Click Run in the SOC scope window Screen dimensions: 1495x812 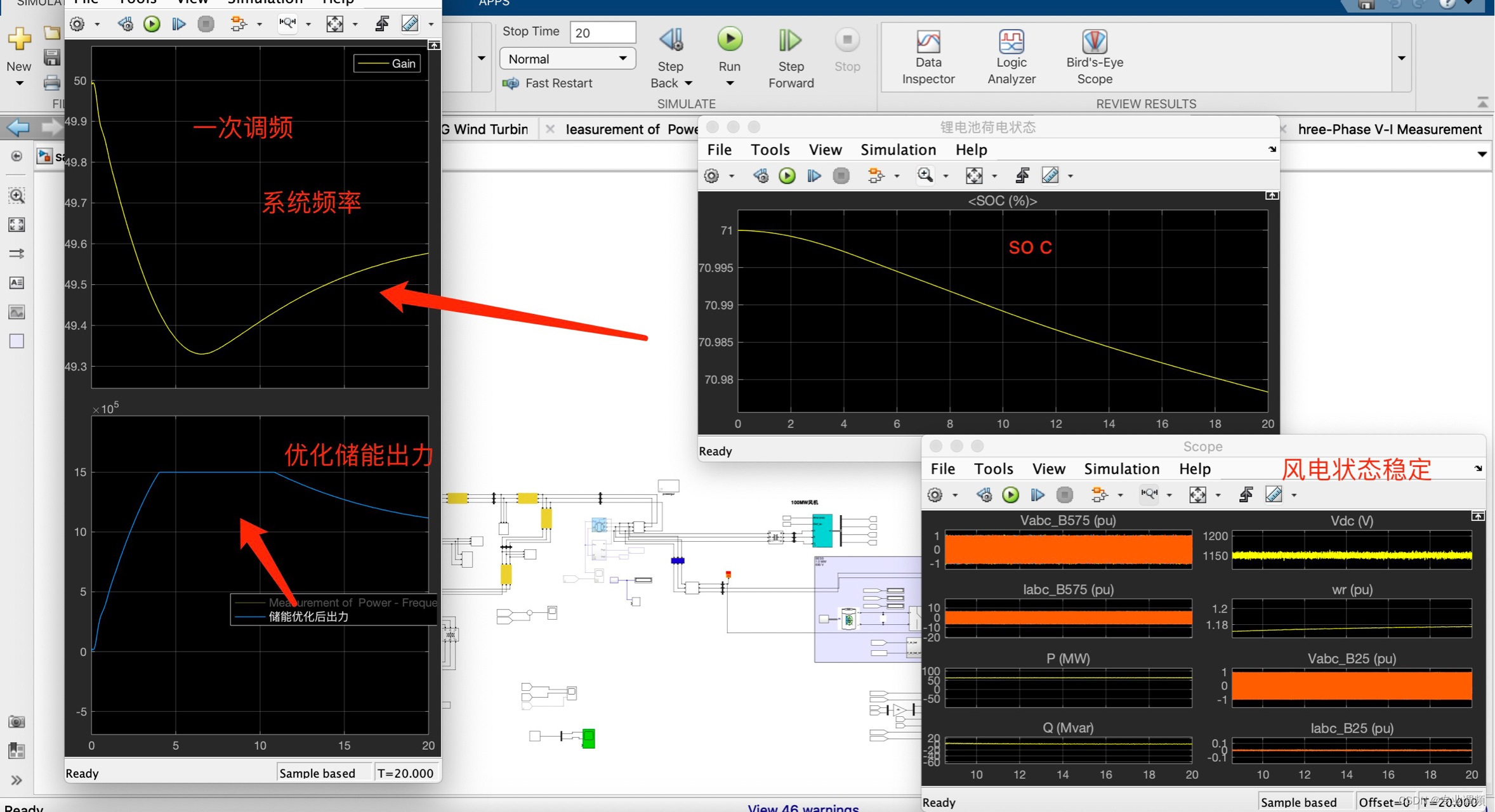pyautogui.click(x=787, y=176)
